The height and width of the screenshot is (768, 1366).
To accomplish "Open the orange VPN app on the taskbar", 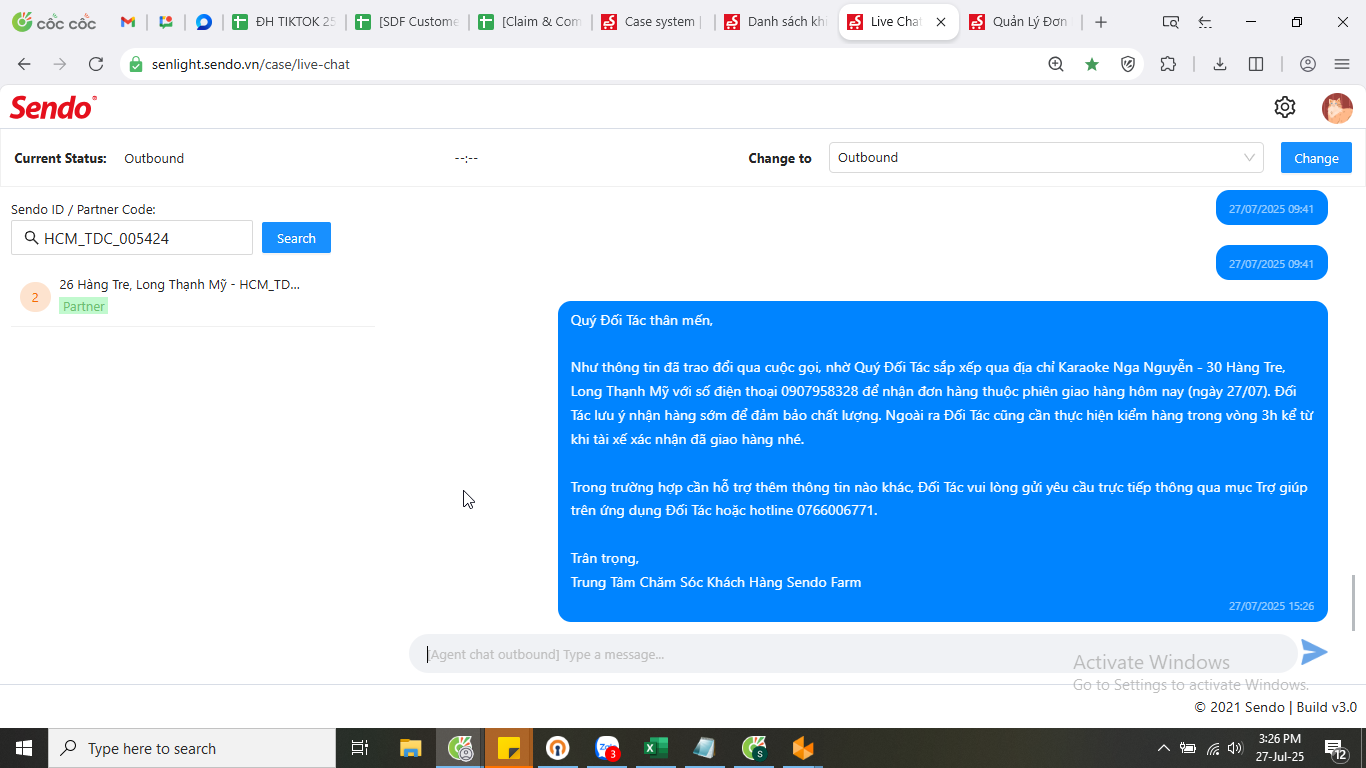I will coord(803,748).
